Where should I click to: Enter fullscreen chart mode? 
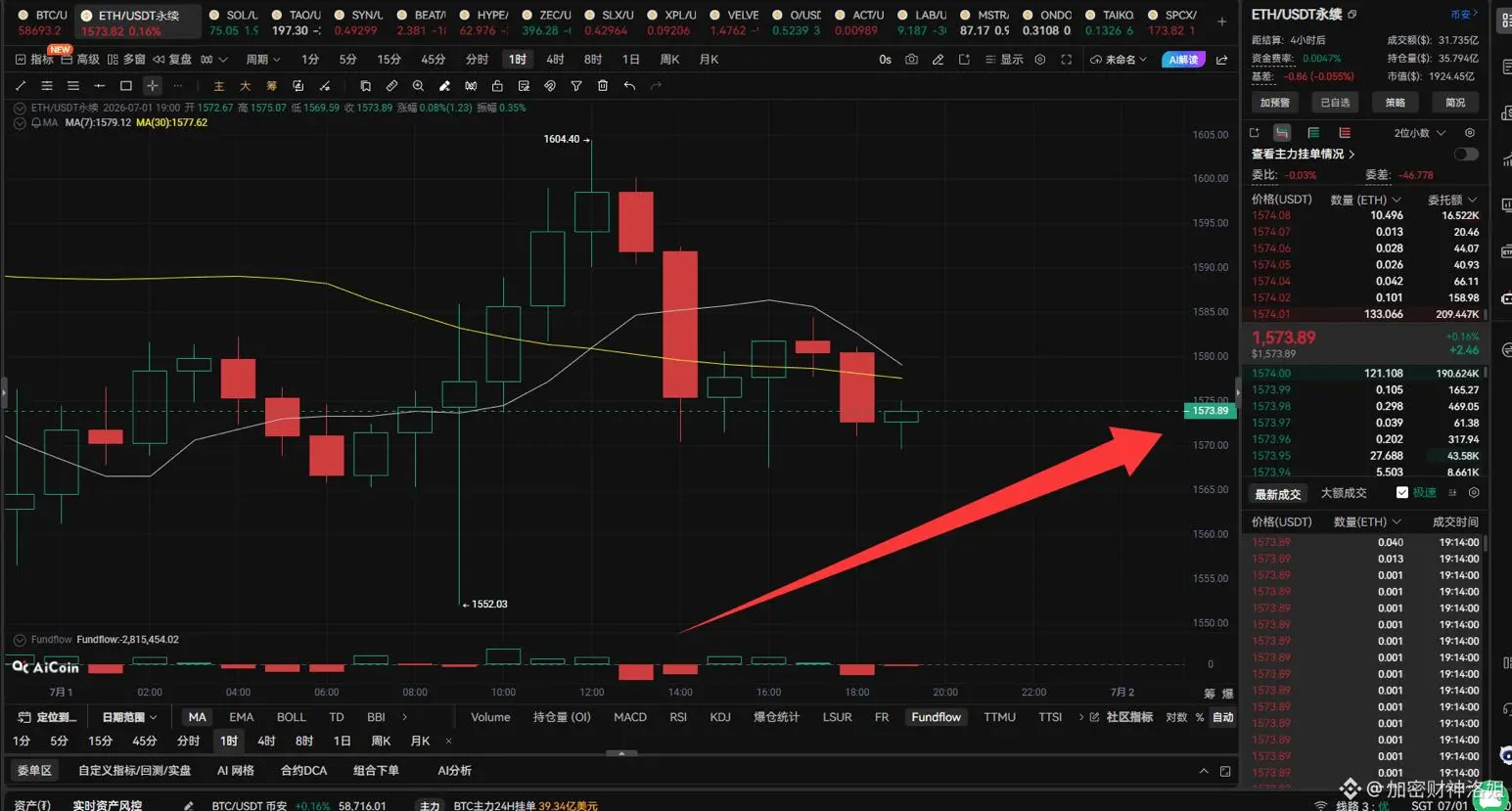click(1067, 60)
